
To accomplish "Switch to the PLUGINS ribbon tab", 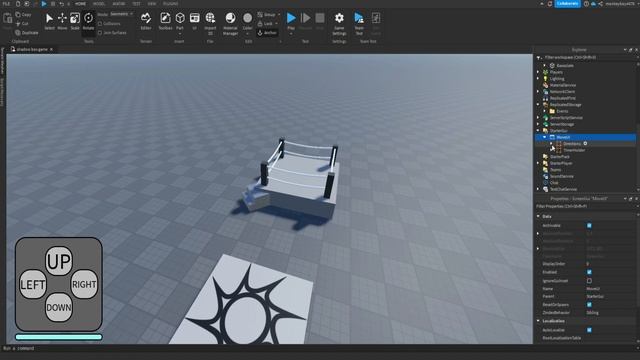I will click(x=170, y=4).
